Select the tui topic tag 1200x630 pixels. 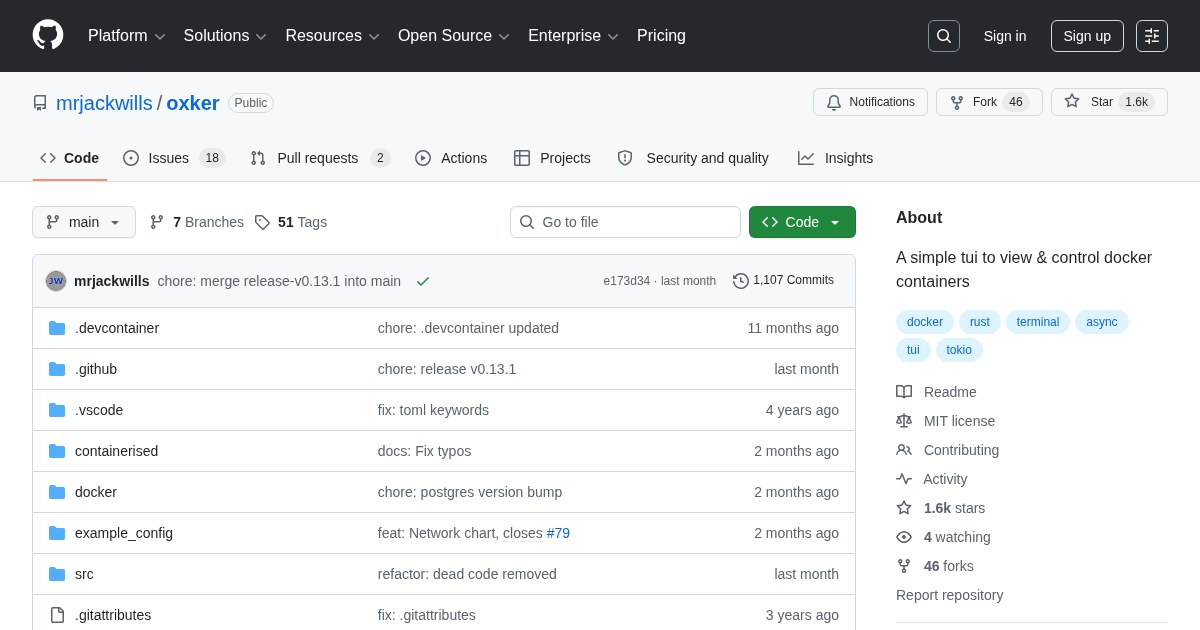913,350
